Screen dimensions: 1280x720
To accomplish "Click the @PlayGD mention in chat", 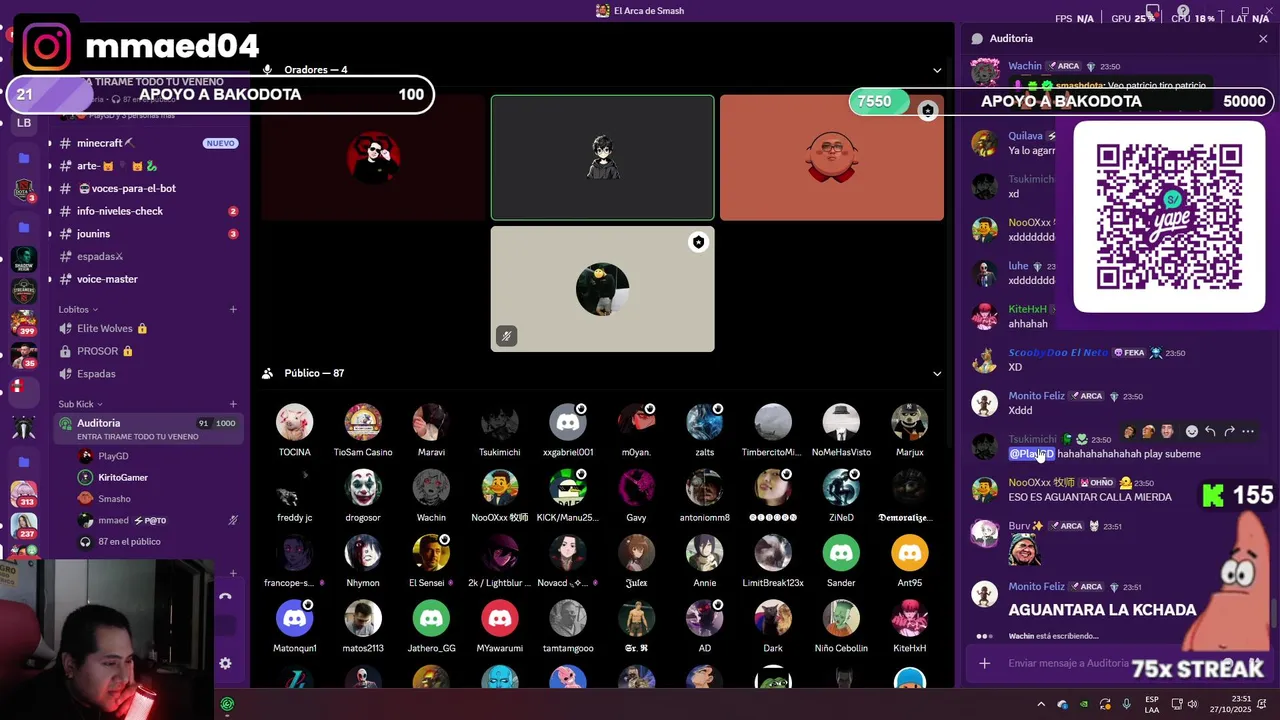I will [1031, 454].
